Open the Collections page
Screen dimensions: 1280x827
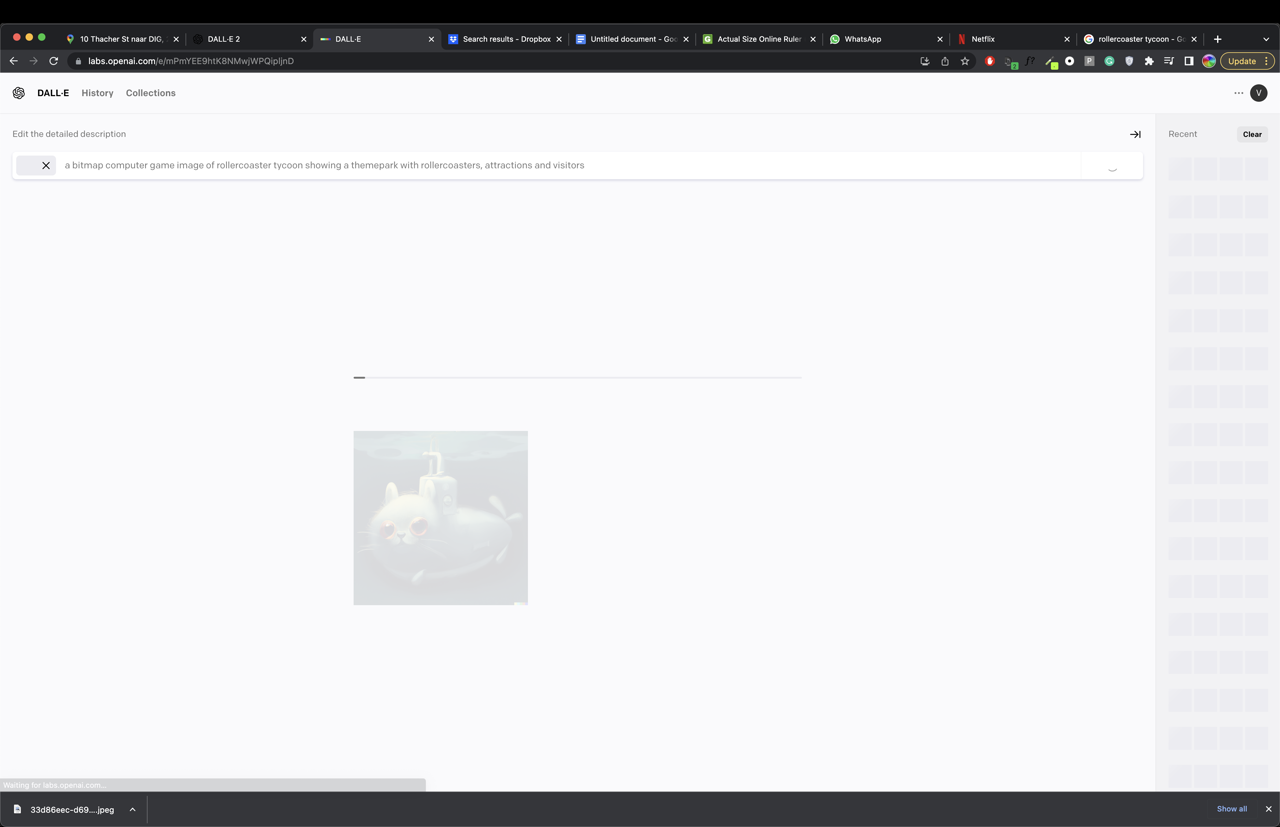[150, 93]
